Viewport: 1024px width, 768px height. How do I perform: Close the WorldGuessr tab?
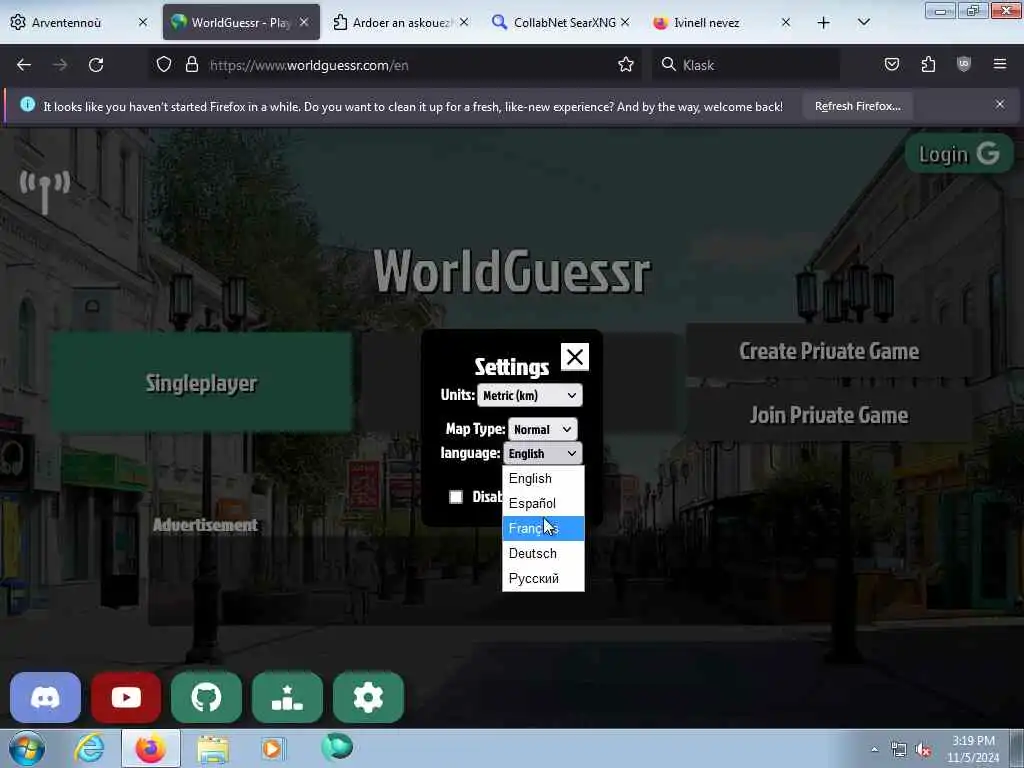point(304,22)
